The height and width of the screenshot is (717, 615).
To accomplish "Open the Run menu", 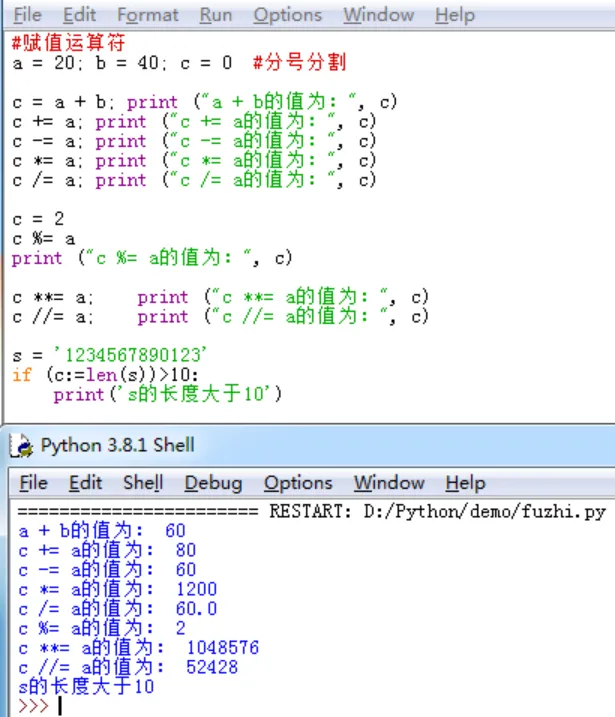I will 215,15.
